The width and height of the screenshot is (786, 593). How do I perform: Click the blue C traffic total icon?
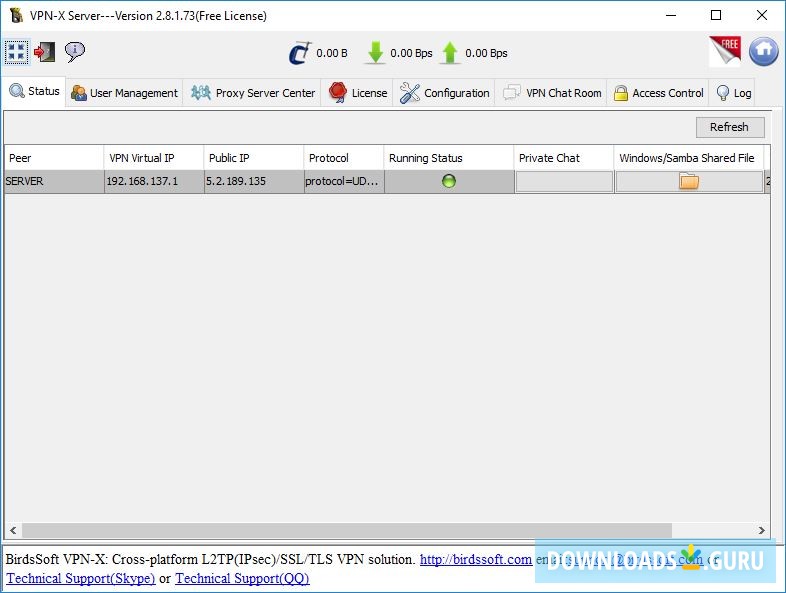point(300,53)
